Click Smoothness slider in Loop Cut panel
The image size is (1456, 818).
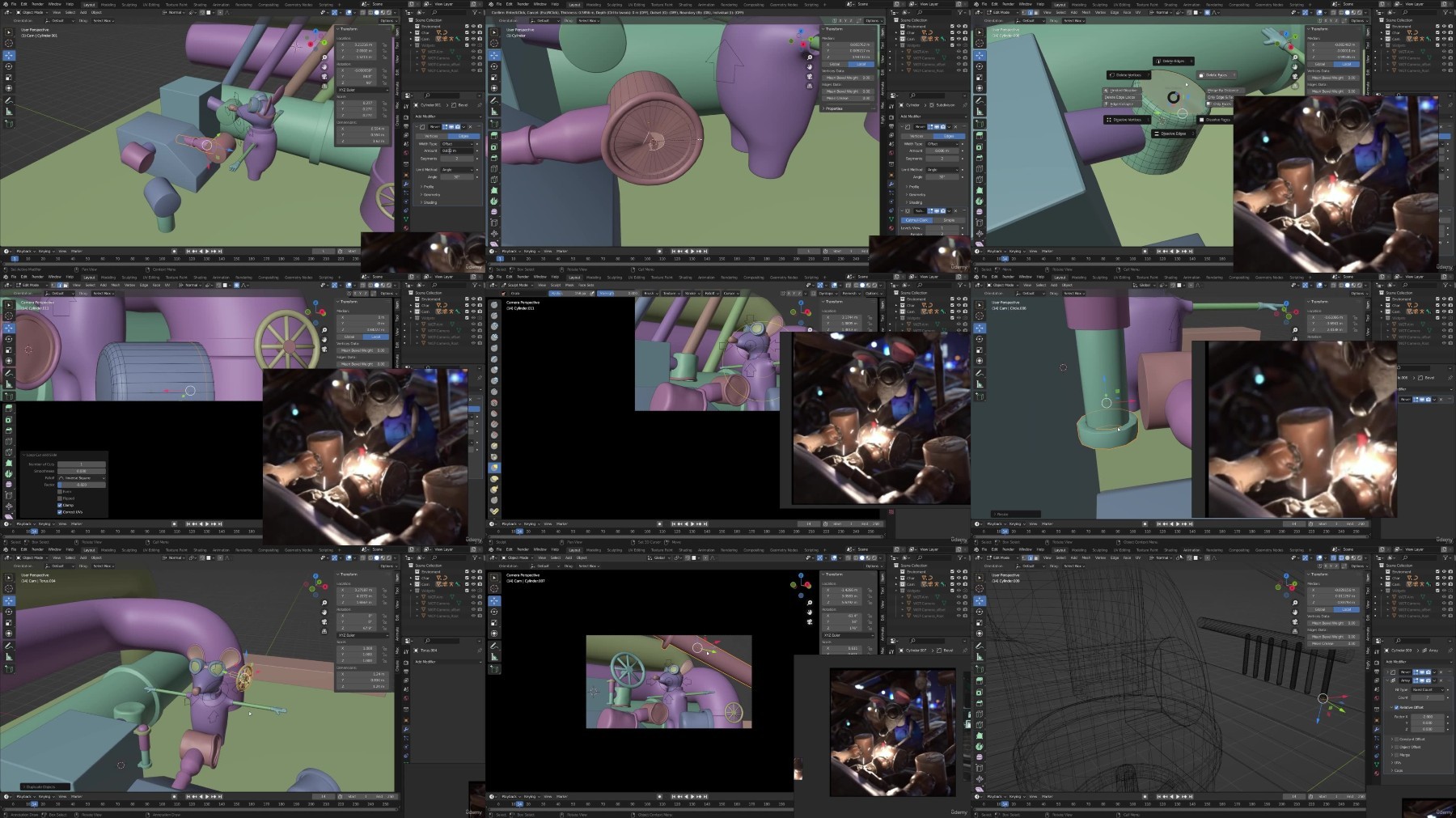[x=81, y=471]
